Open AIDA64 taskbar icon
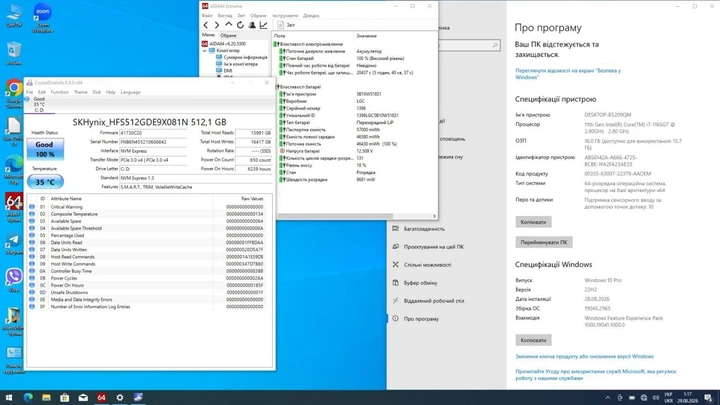 pyautogui.click(x=101, y=397)
